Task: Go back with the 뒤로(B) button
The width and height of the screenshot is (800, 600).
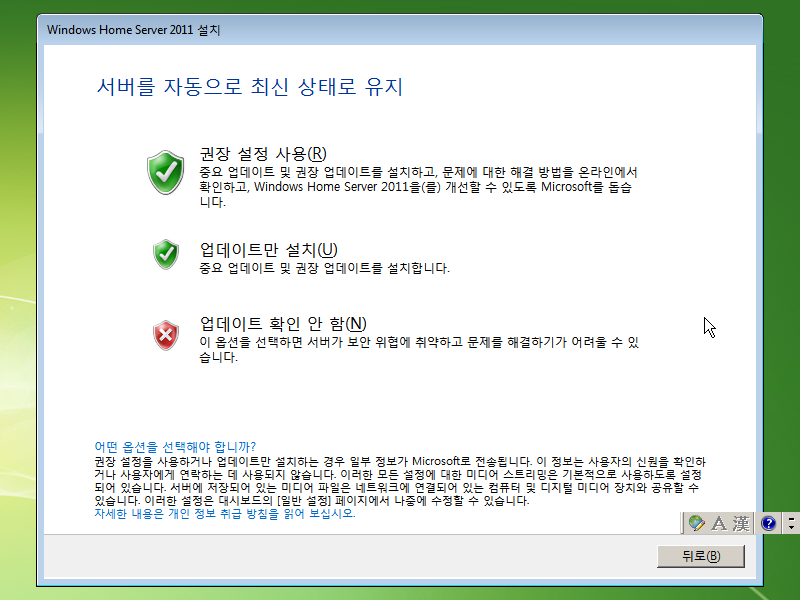Action: pos(701,556)
